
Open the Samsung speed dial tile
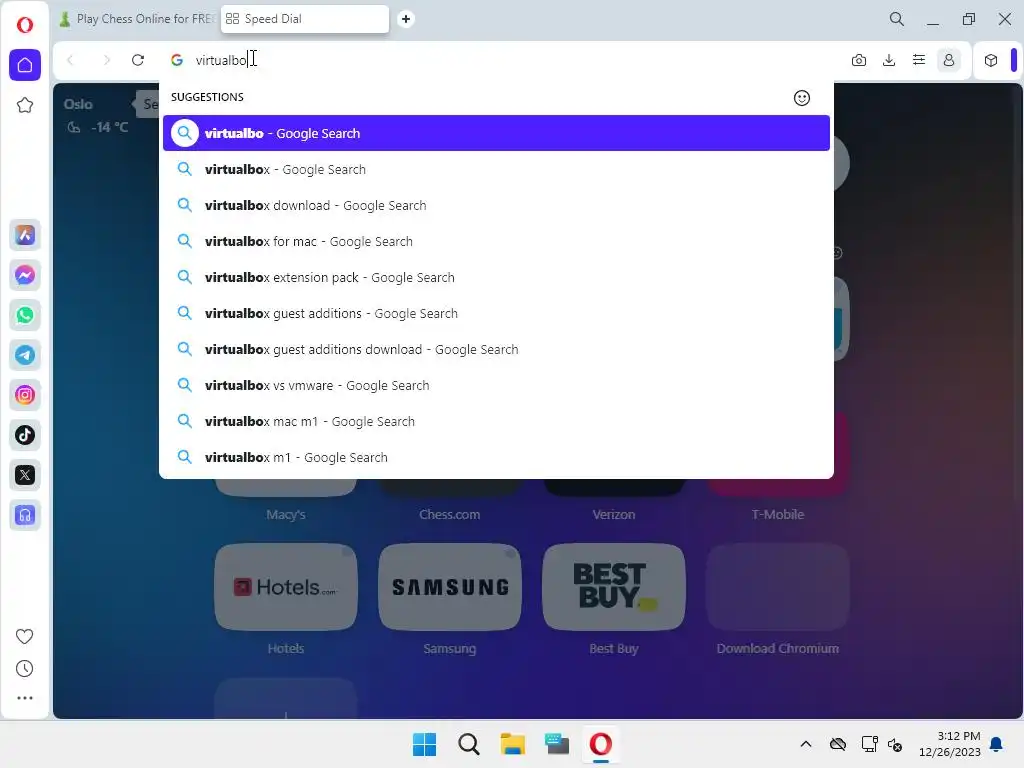coord(450,586)
